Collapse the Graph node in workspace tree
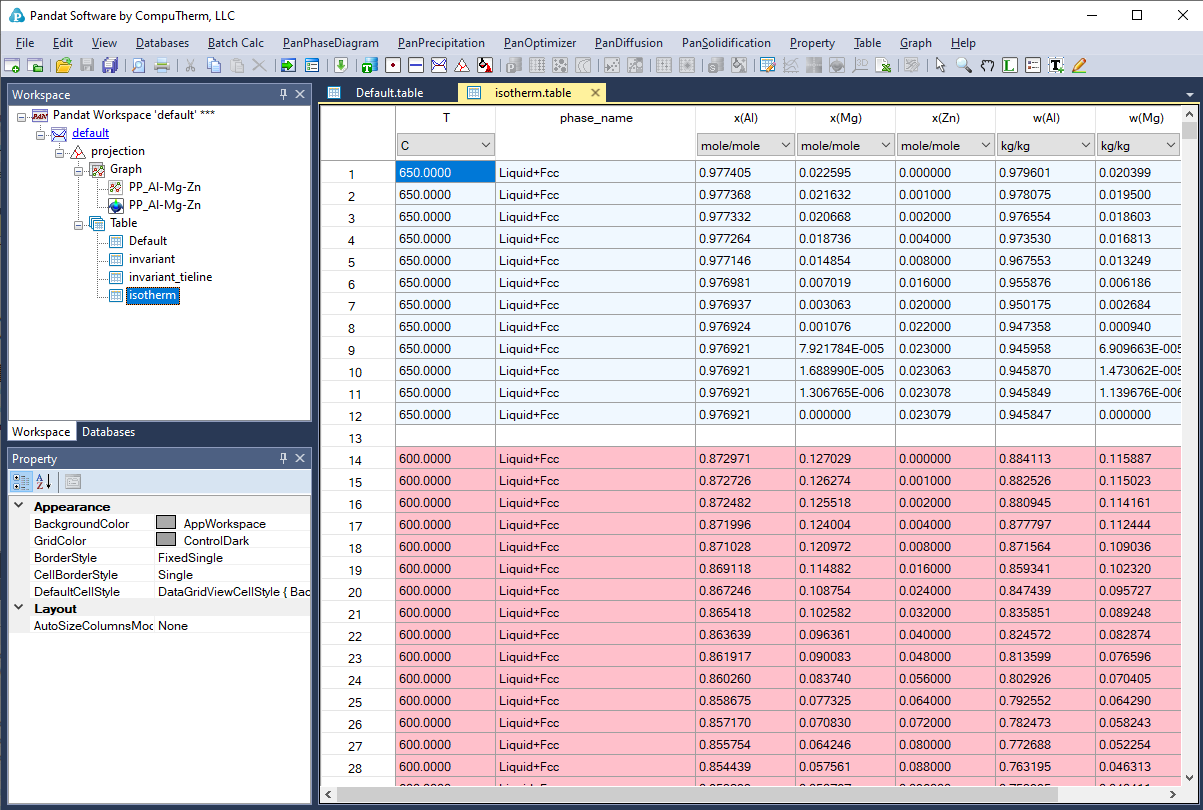 pos(79,169)
